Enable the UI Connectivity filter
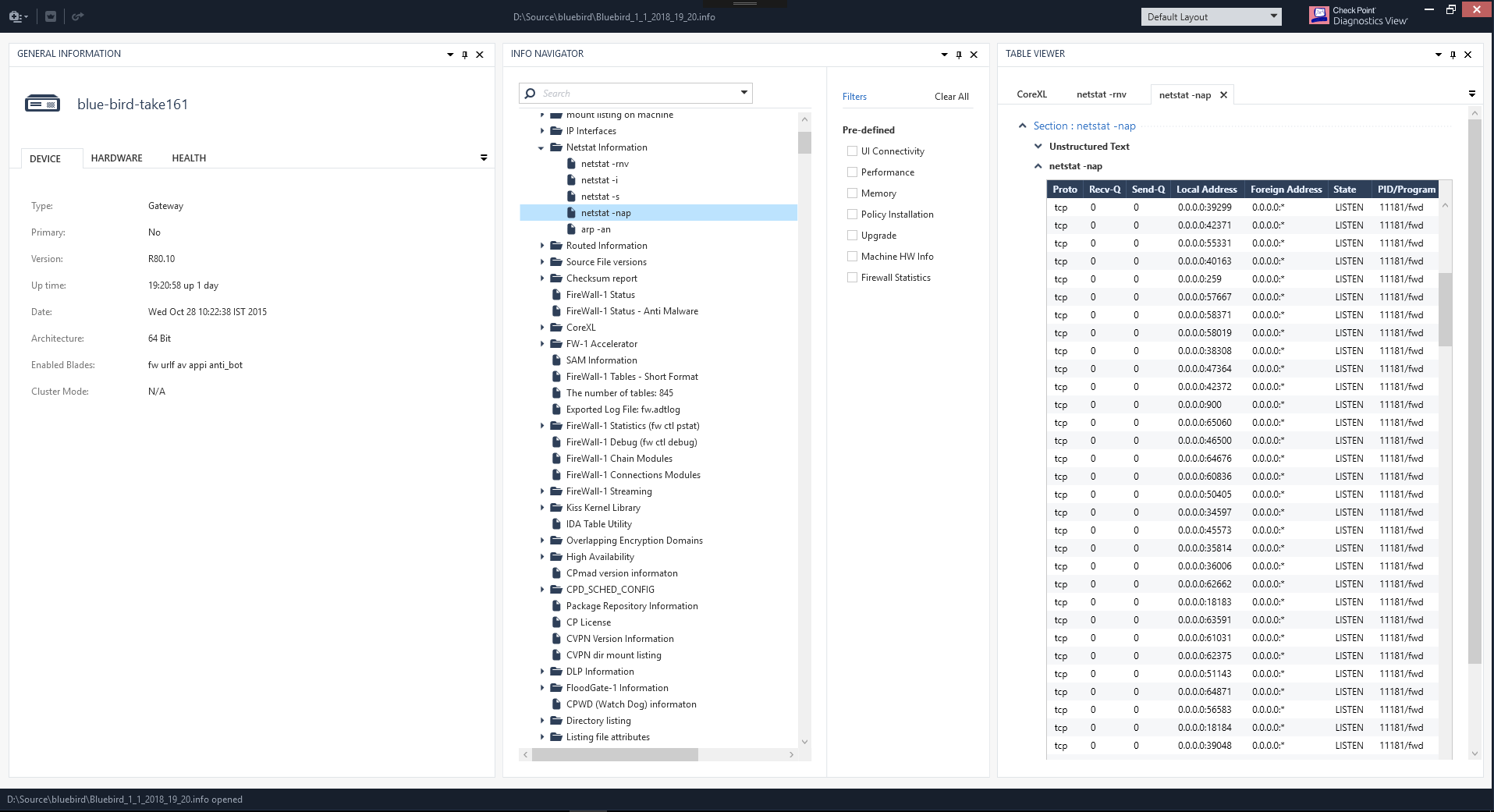 point(852,151)
